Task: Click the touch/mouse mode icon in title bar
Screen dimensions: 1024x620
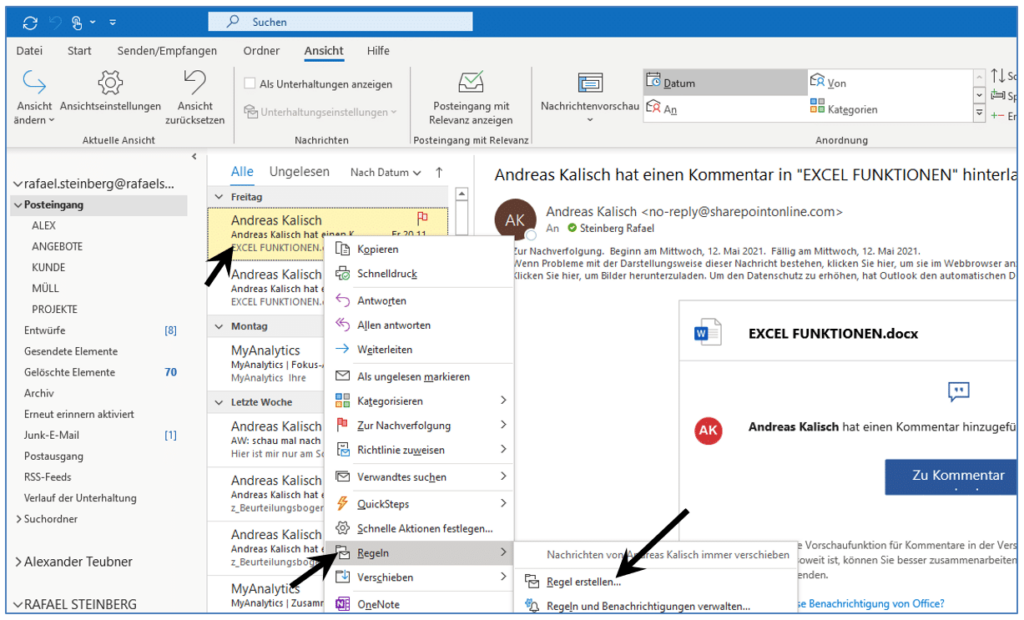Action: [77, 23]
